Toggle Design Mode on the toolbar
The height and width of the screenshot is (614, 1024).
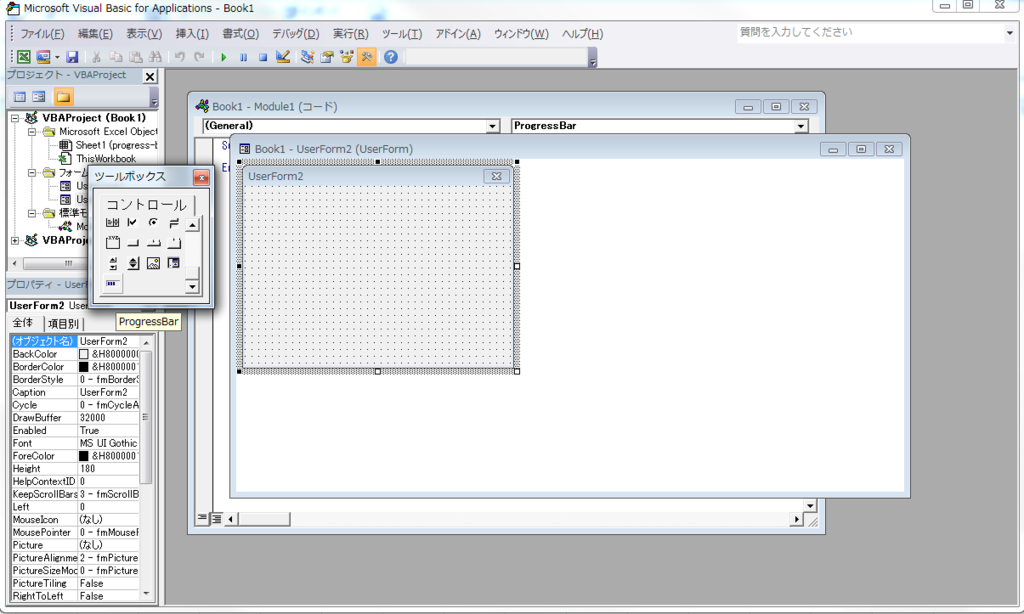pos(283,57)
